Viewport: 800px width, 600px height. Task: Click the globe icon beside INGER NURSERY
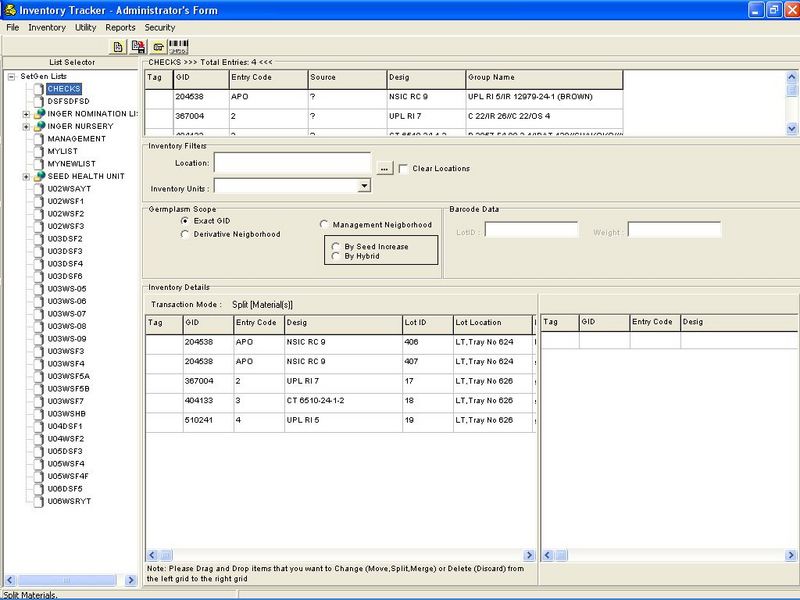click(x=39, y=126)
